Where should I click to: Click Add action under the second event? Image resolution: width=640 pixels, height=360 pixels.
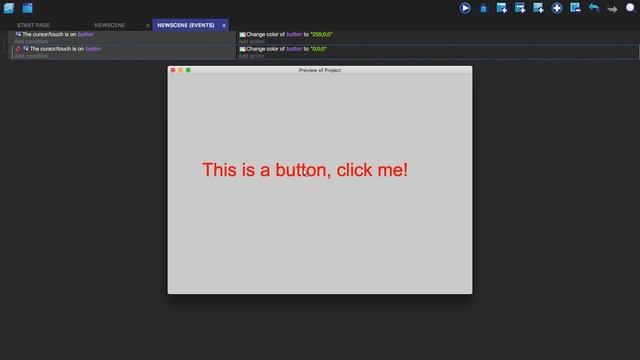click(x=251, y=56)
